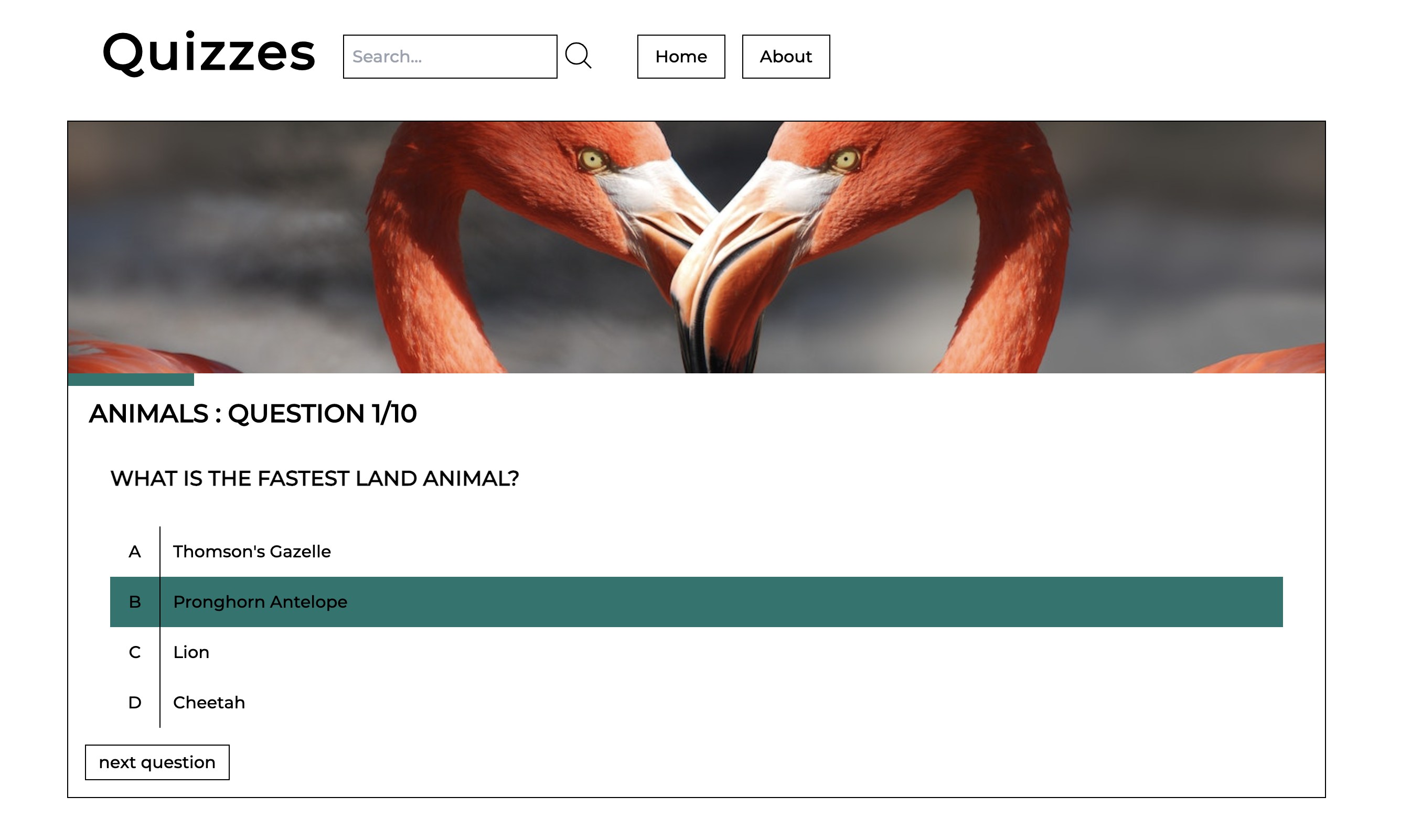Click the left flamingo's eye

pyautogui.click(x=592, y=159)
